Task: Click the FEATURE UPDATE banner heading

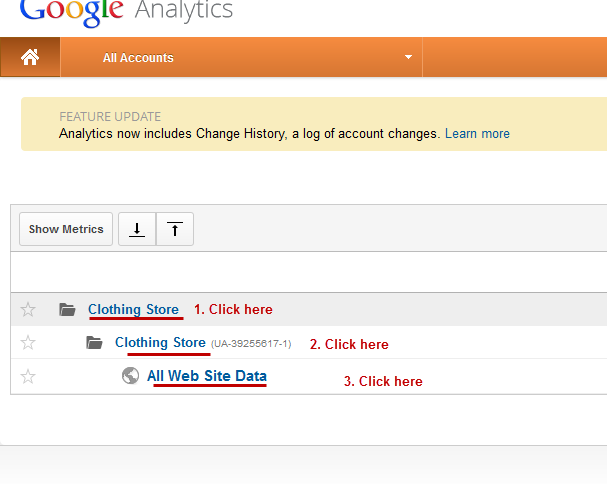Action: click(x=110, y=116)
